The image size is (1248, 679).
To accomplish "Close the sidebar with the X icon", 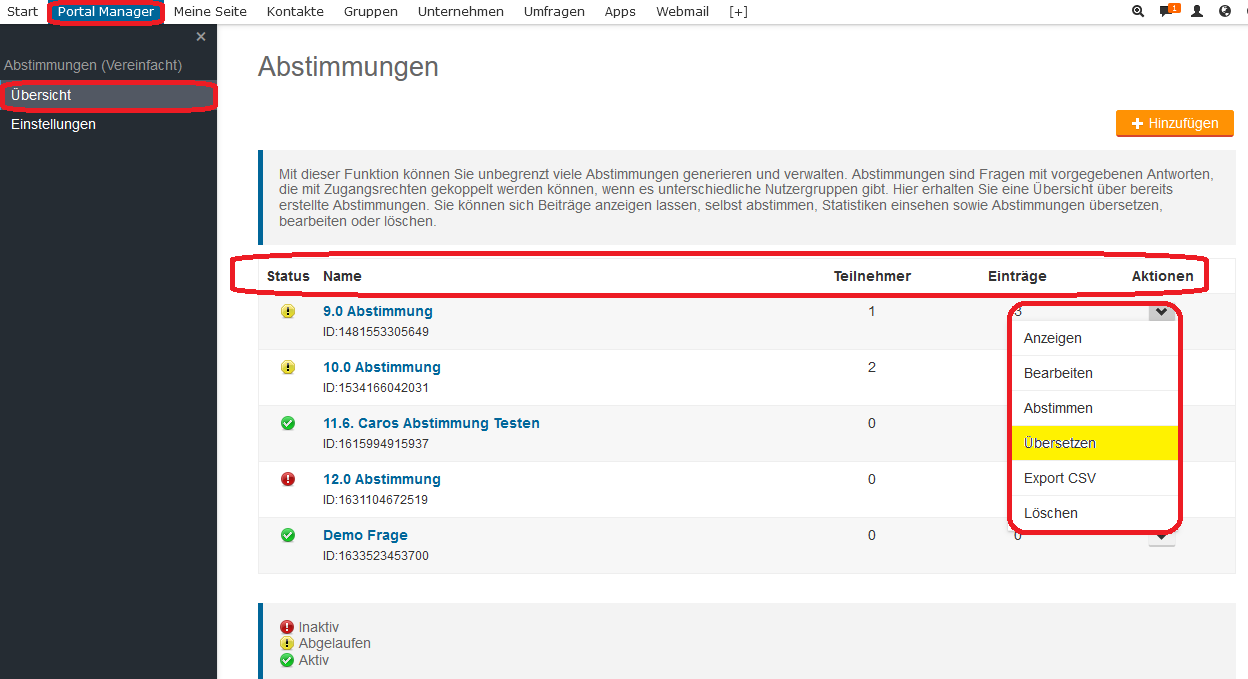I will [x=201, y=37].
